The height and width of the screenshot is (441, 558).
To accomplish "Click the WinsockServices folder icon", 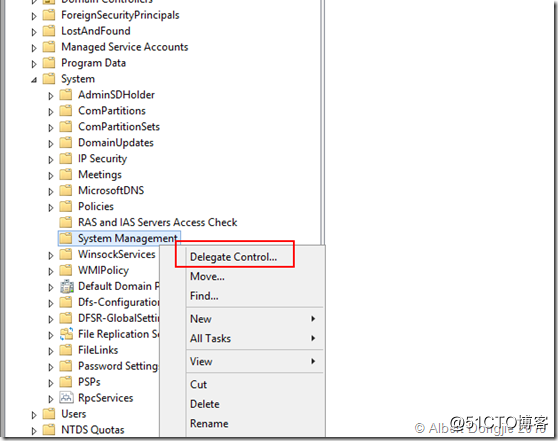I will tap(65, 254).
